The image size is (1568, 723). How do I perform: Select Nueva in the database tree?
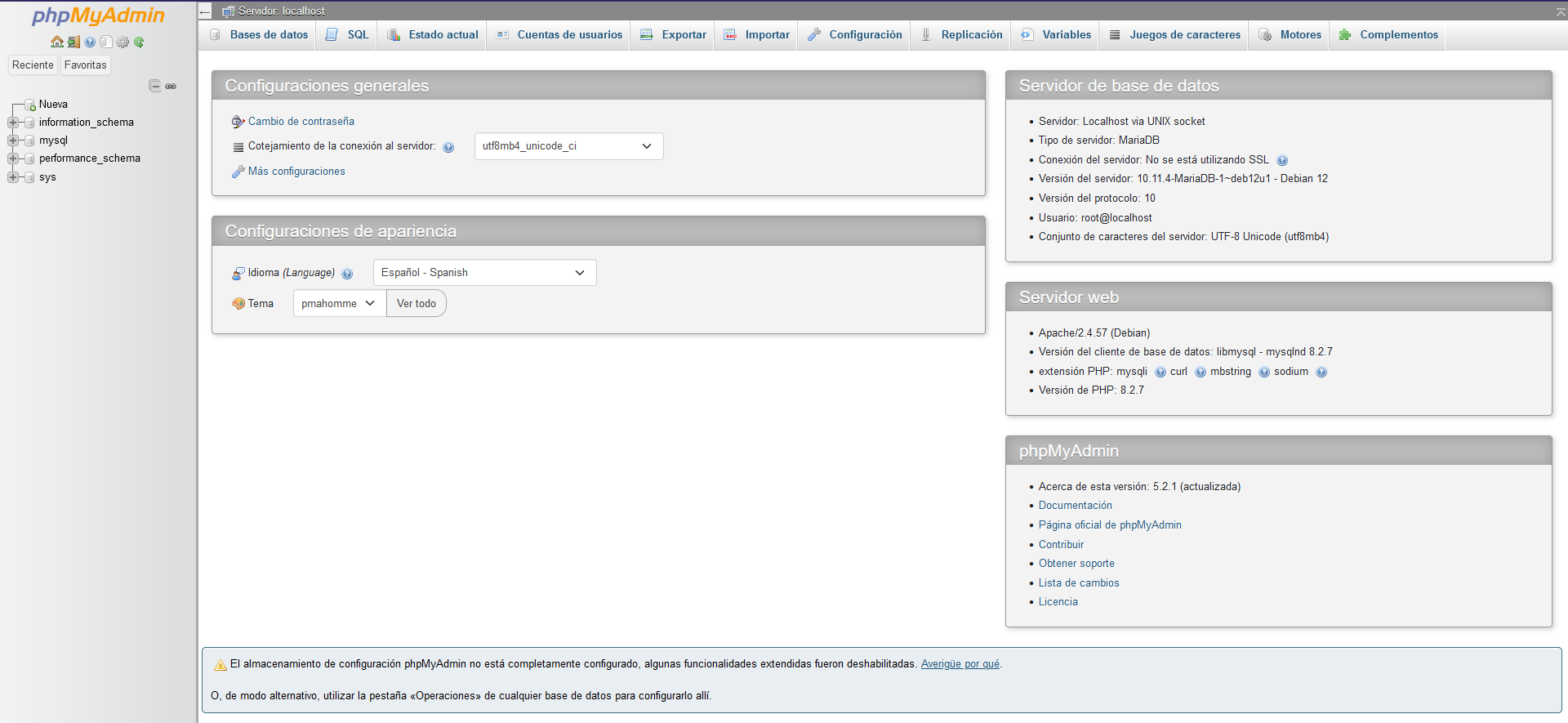53,105
